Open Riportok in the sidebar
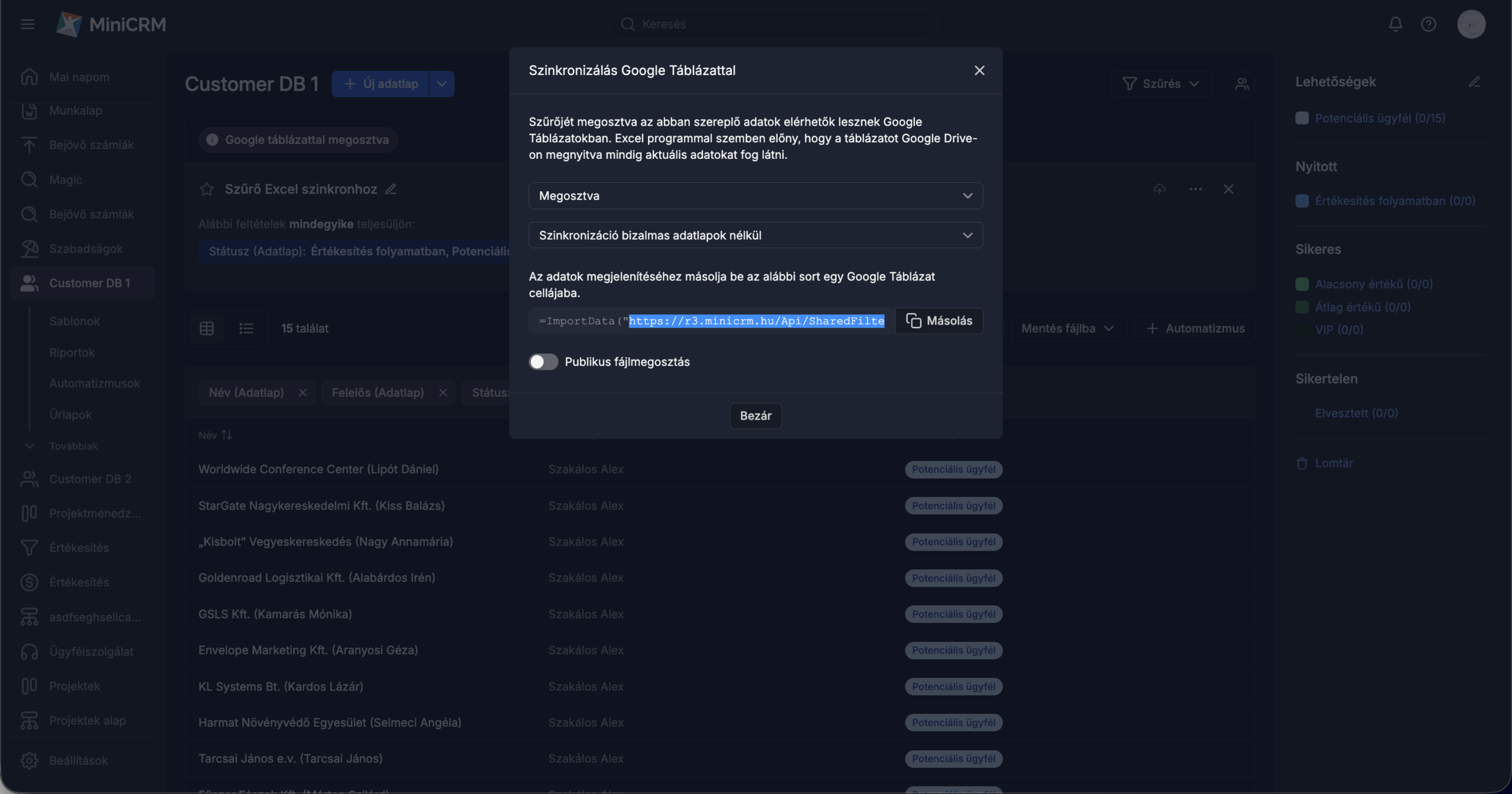 (x=72, y=352)
